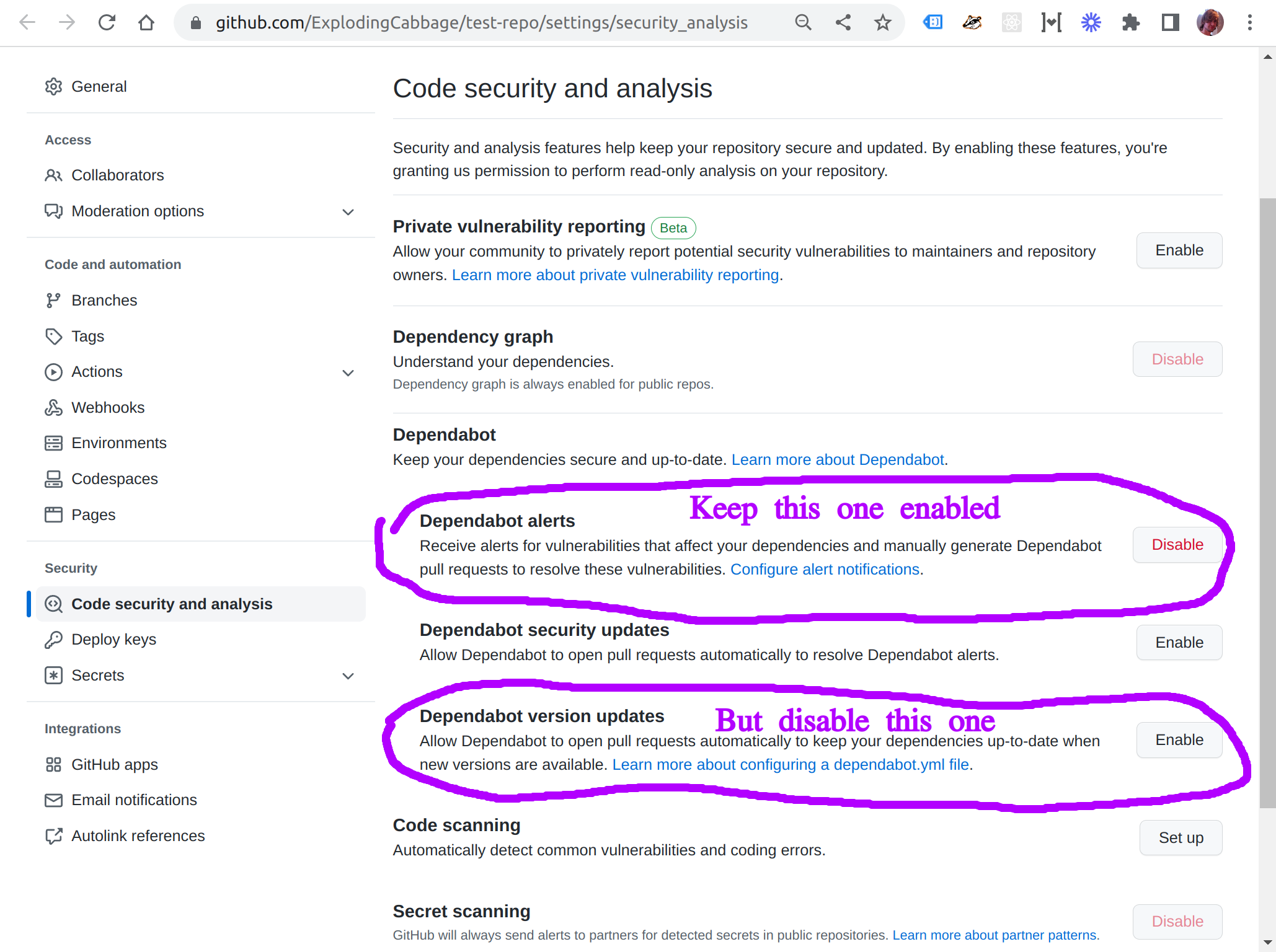Screen dimensions: 1276x952
Task: Click the share page icon in address bar
Action: click(x=843, y=23)
